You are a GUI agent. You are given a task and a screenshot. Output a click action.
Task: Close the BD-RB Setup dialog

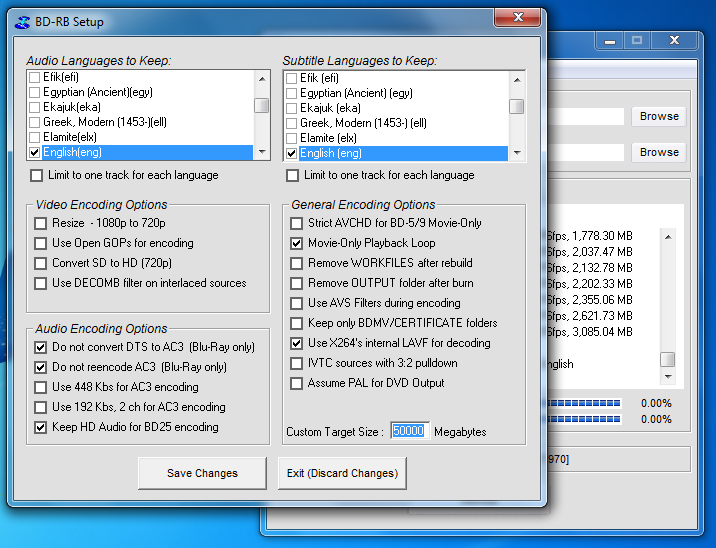[518, 17]
